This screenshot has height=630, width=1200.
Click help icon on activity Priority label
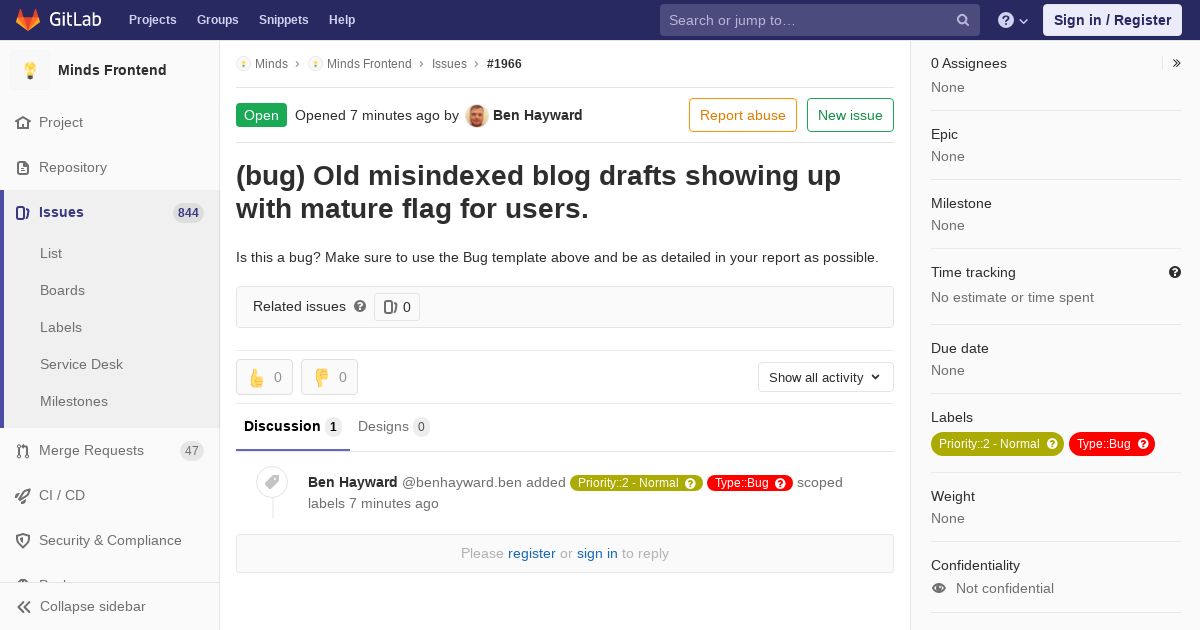coord(690,483)
